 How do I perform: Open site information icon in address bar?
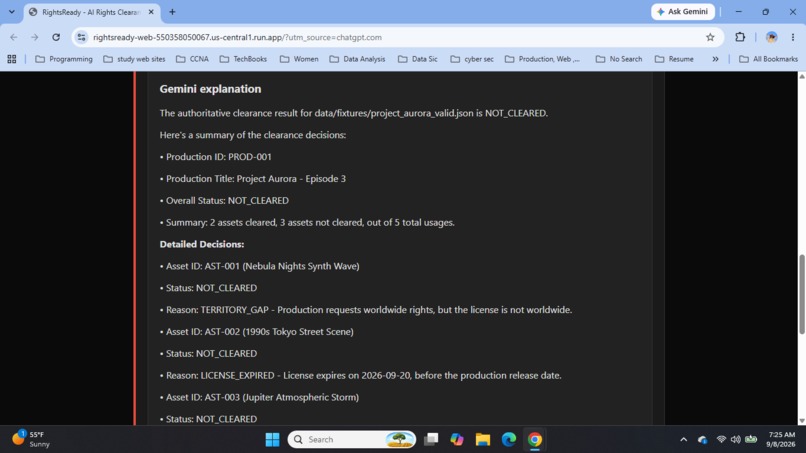pyautogui.click(x=81, y=37)
